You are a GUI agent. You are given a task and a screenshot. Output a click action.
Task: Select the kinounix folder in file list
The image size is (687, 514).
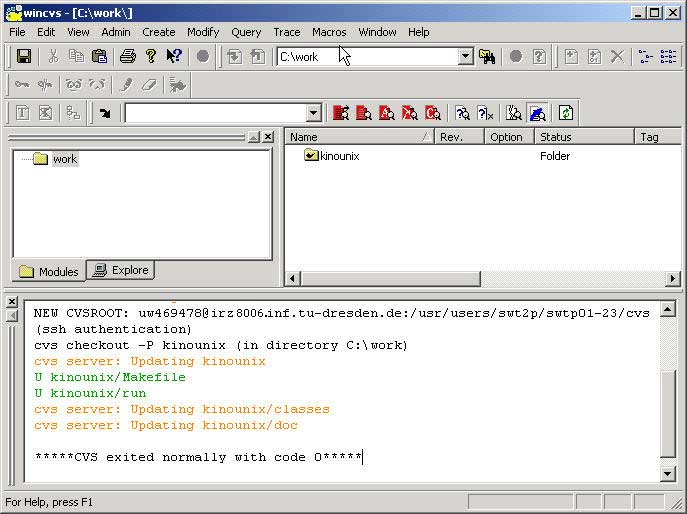click(x=339, y=156)
